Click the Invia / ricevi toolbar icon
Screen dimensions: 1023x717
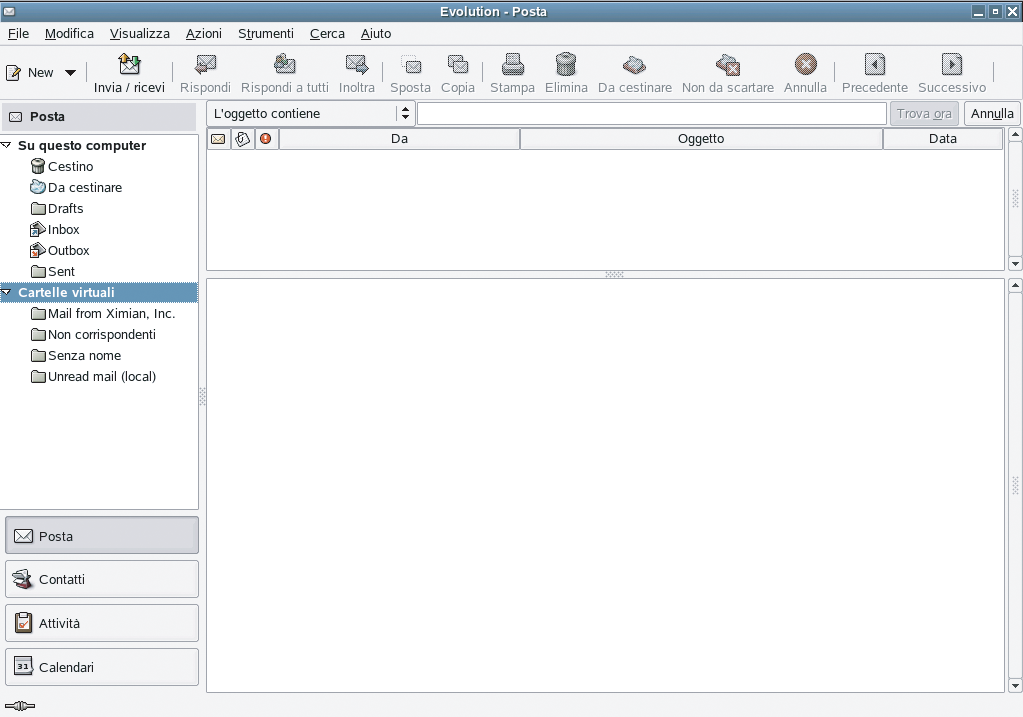click(x=129, y=66)
